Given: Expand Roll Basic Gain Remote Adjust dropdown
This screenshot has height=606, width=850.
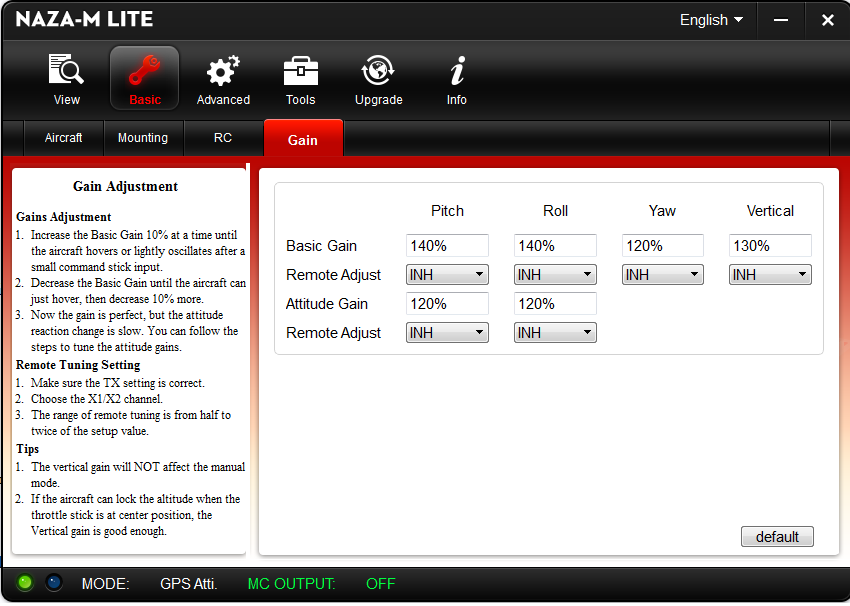Looking at the screenshot, I should (555, 275).
